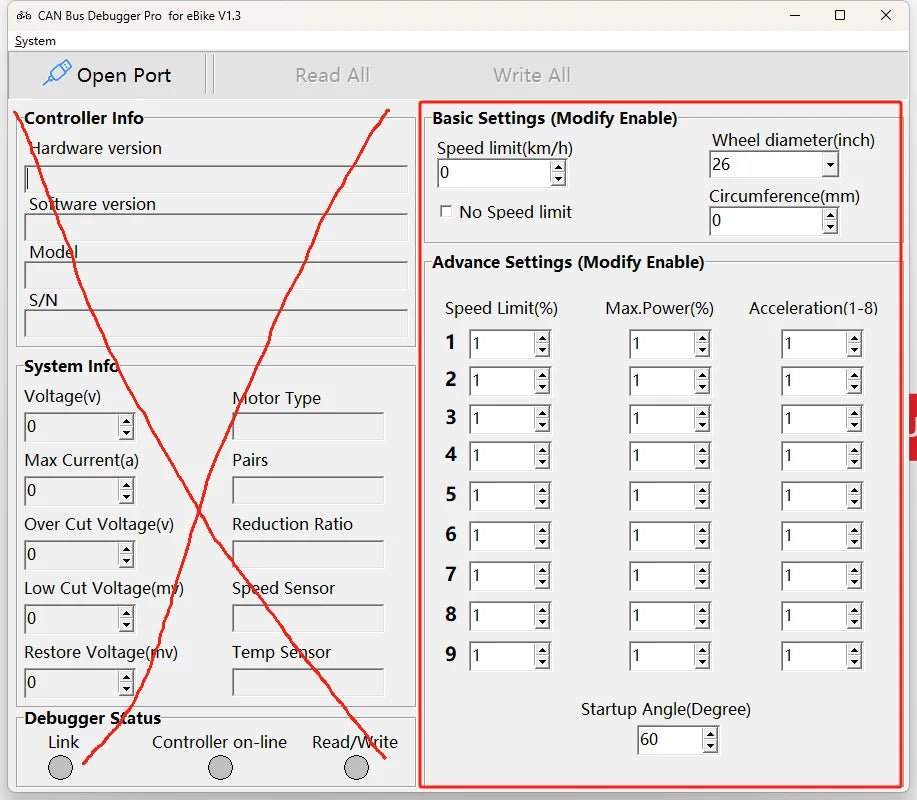Increase Speed limit(km/h) with the up arrow
This screenshot has height=800, width=917.
(559, 167)
